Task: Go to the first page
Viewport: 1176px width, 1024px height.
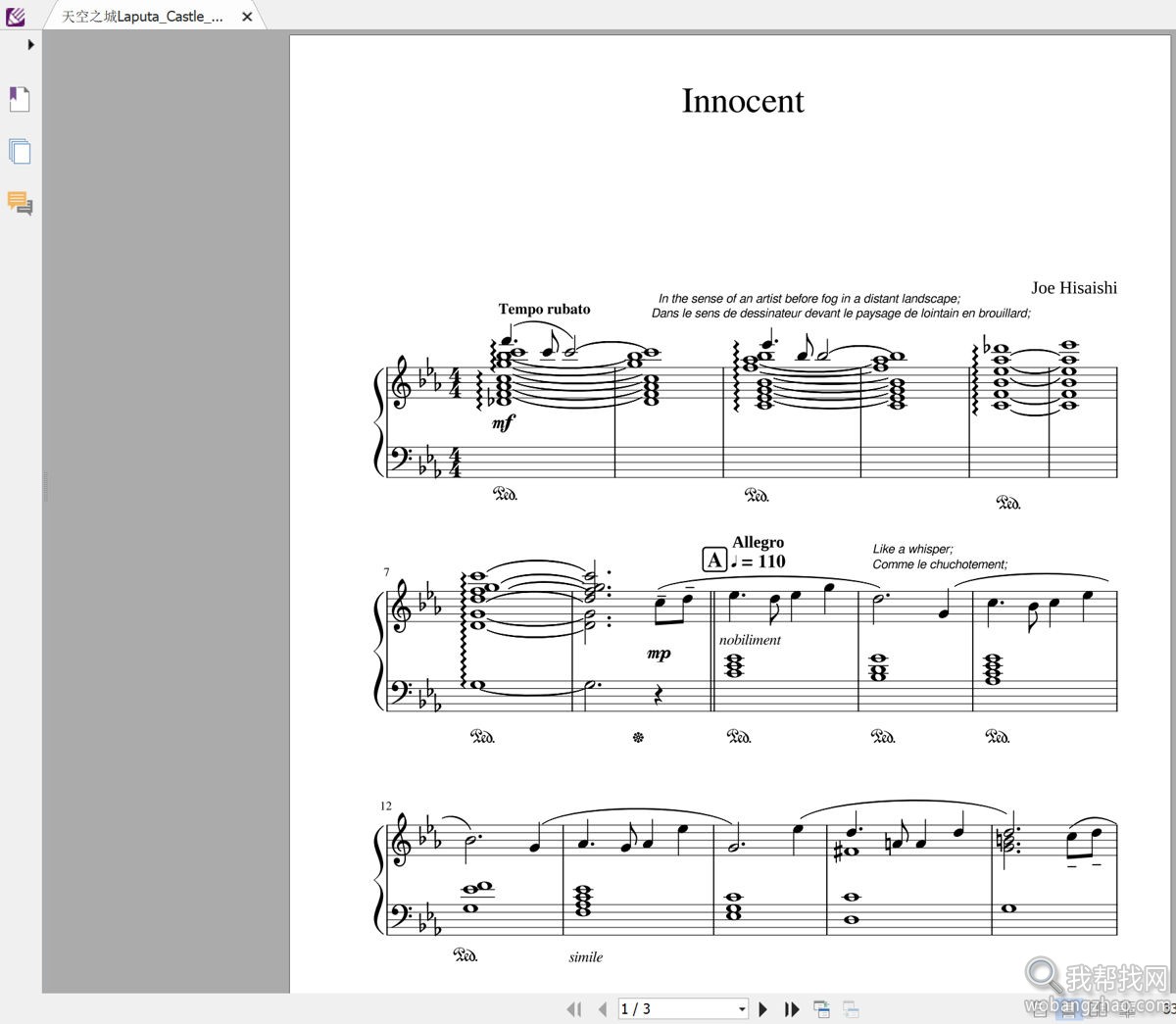Action: click(574, 1008)
